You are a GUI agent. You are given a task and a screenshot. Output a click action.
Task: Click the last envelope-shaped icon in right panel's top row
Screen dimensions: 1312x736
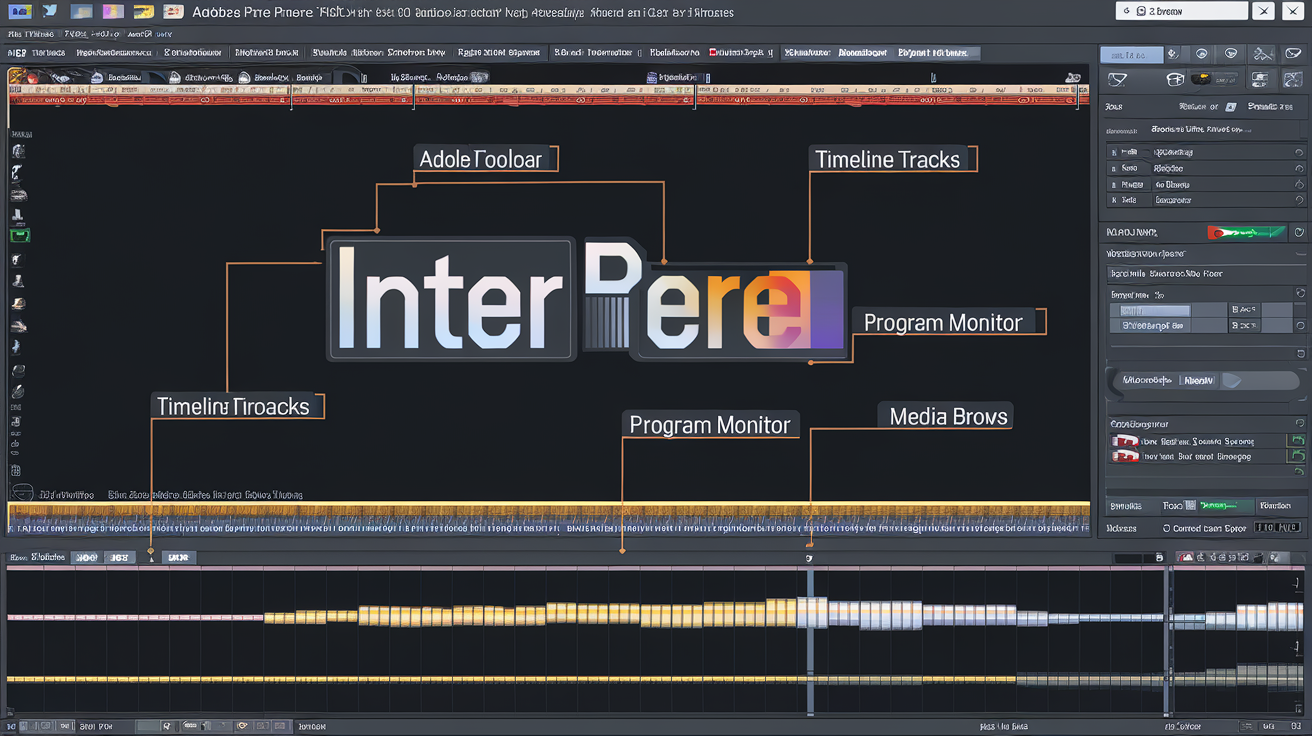[1292, 55]
